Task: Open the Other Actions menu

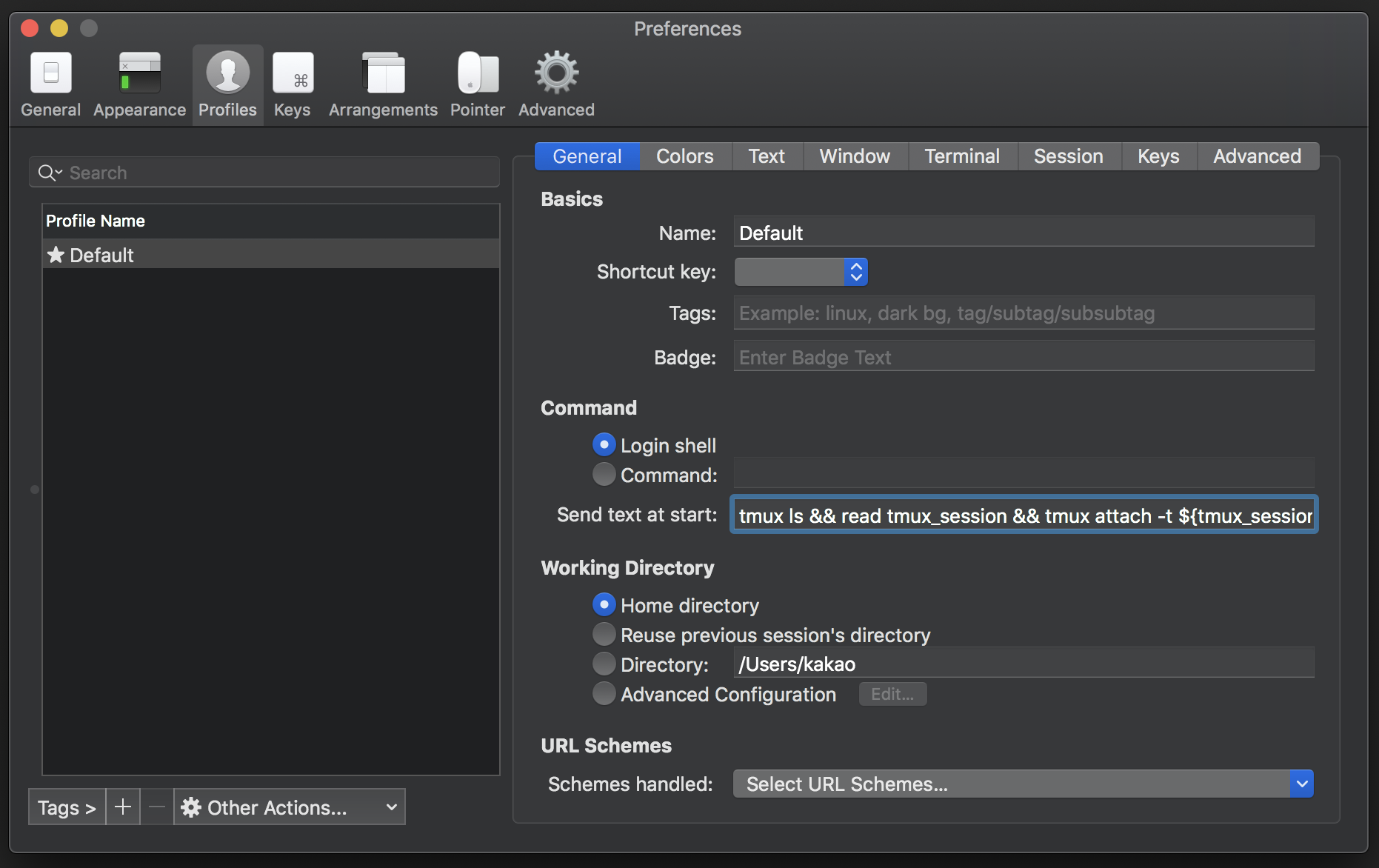Action: pyautogui.click(x=290, y=807)
